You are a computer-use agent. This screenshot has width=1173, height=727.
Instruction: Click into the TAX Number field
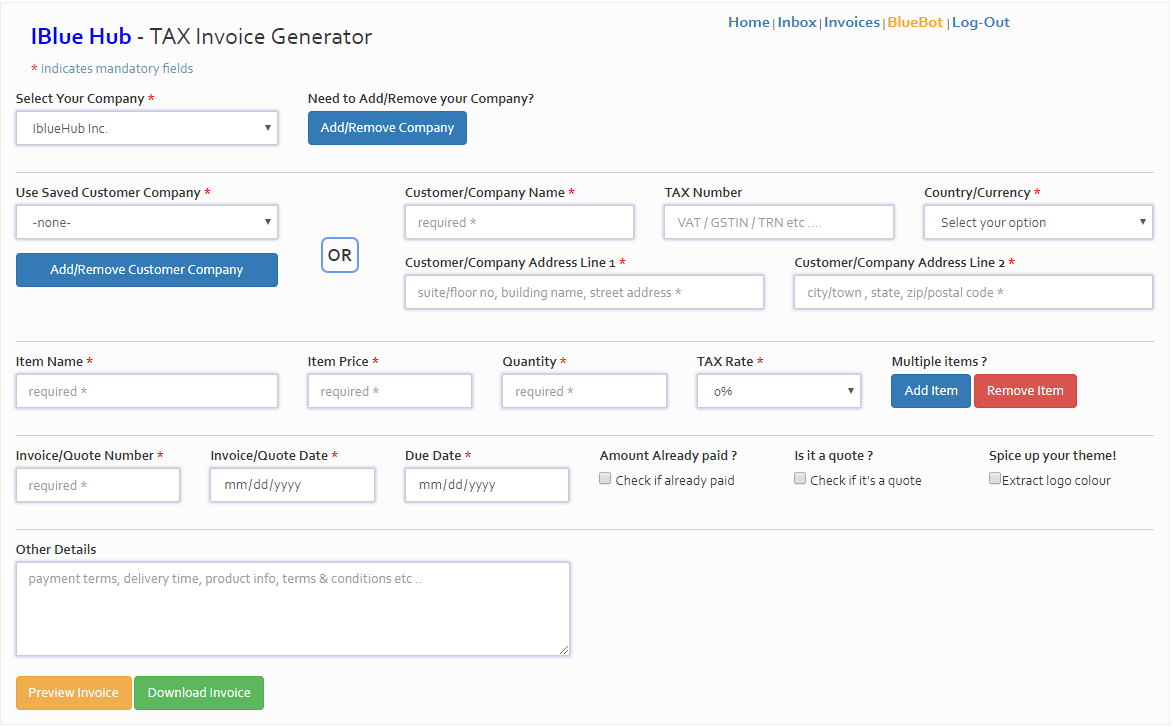pyautogui.click(x=778, y=222)
